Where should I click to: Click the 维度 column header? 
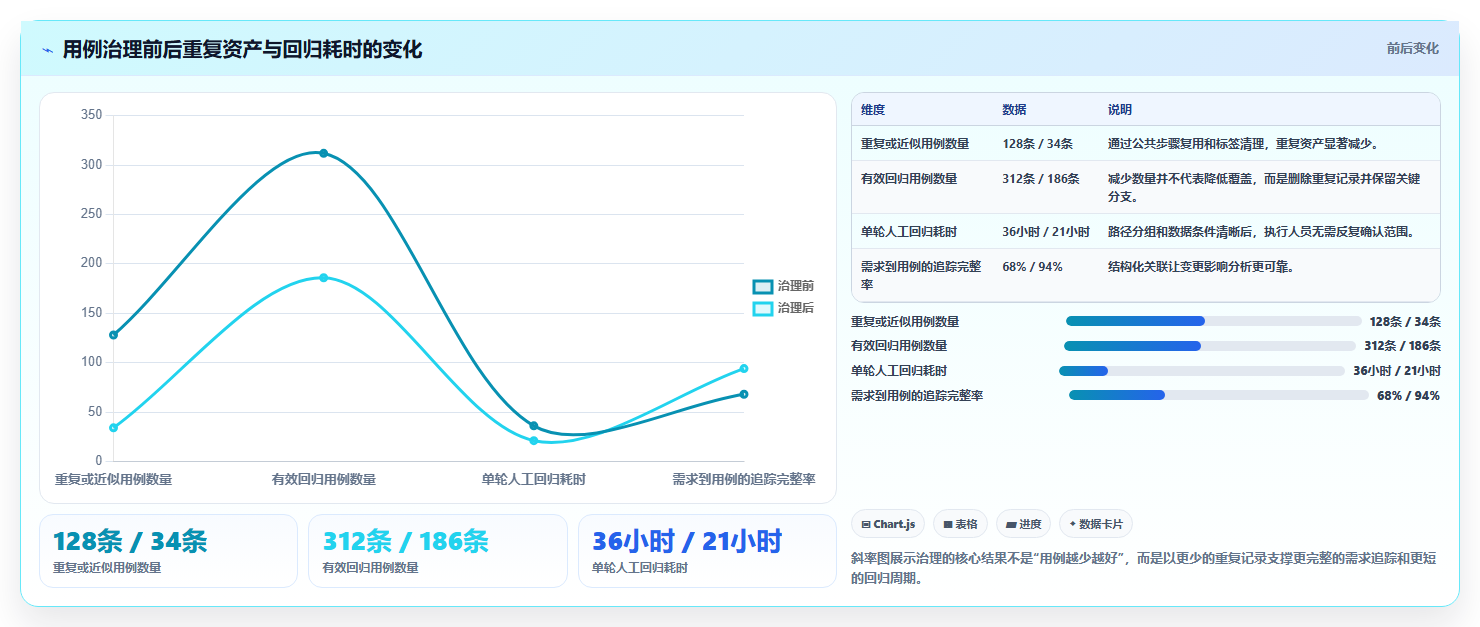(873, 110)
